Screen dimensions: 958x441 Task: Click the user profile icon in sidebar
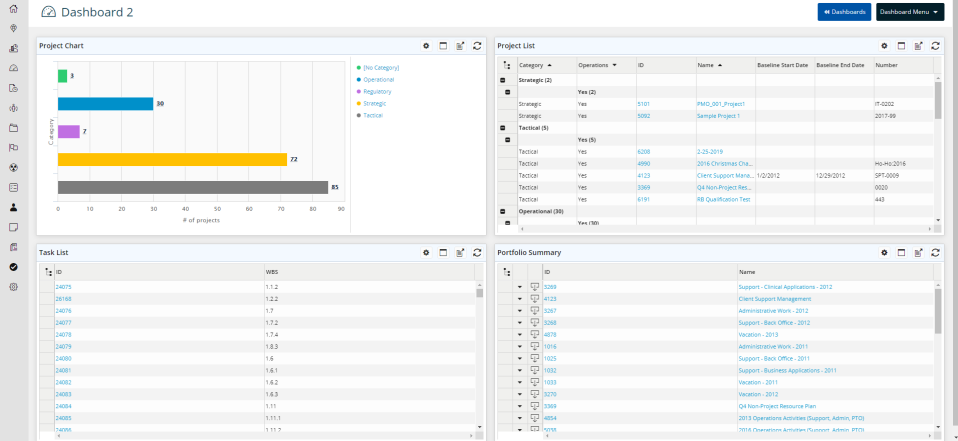[13, 207]
